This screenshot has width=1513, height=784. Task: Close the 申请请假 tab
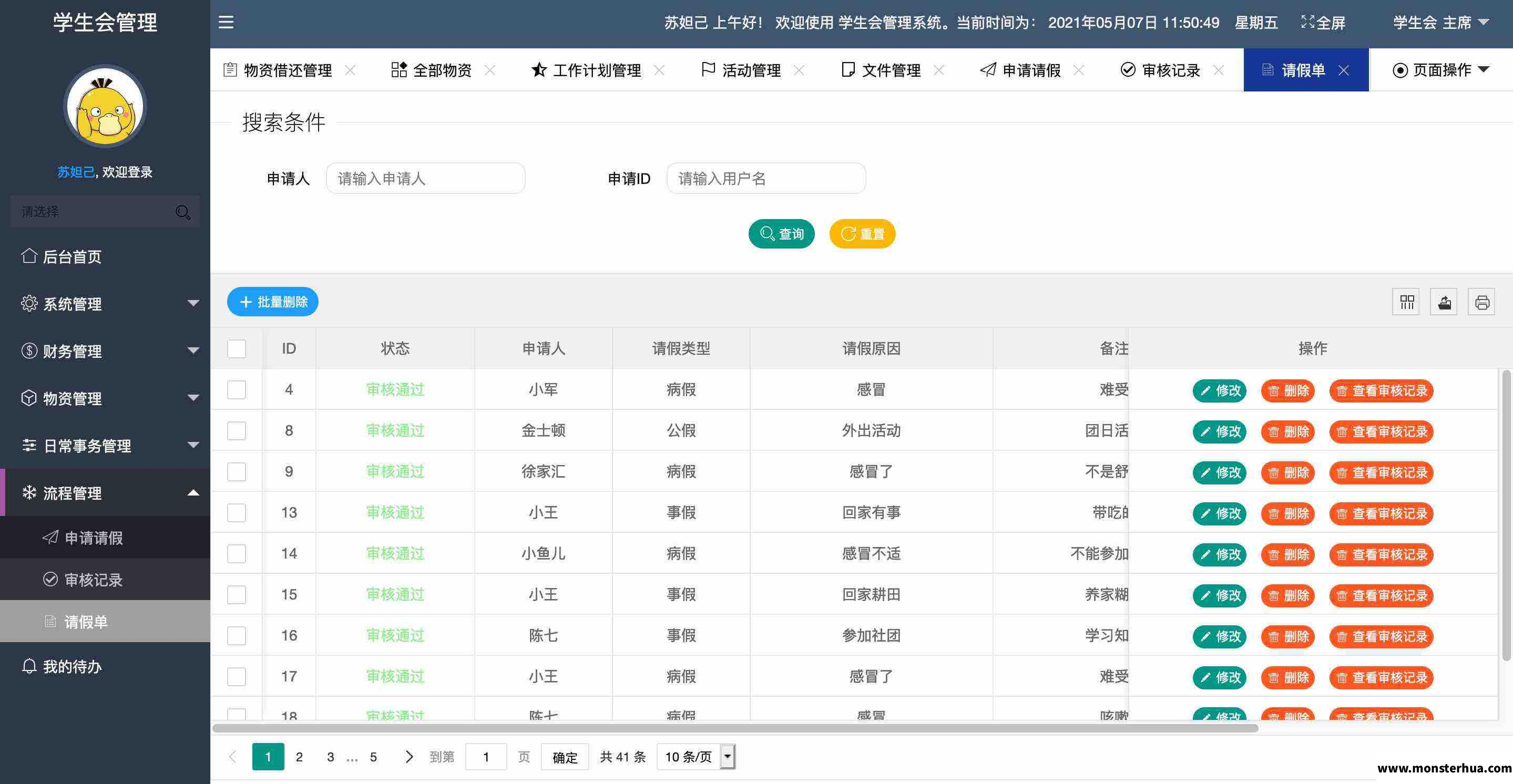tap(1078, 70)
